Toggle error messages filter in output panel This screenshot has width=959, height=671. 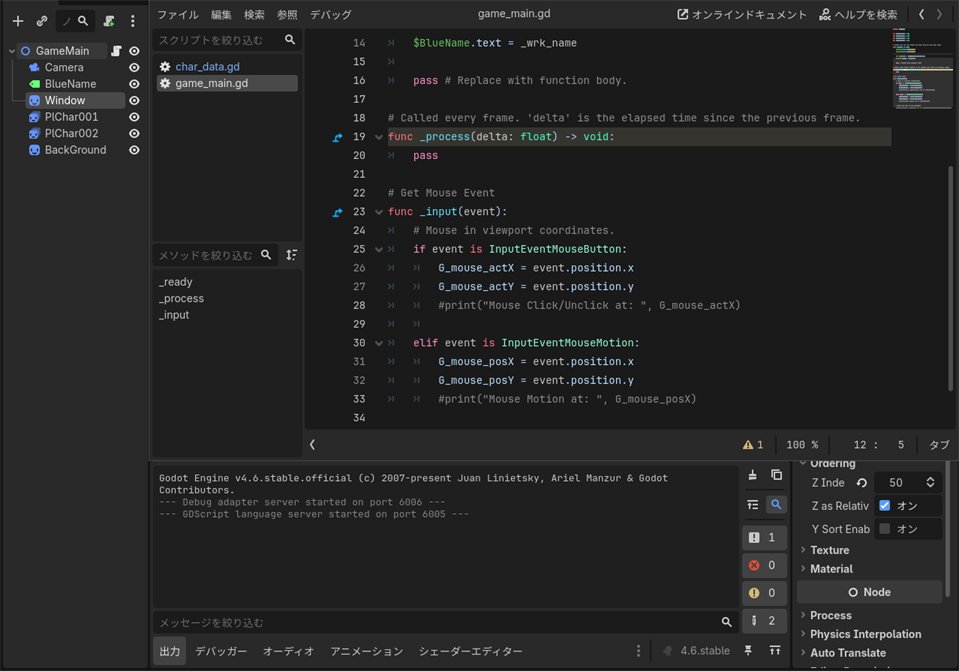[765, 565]
